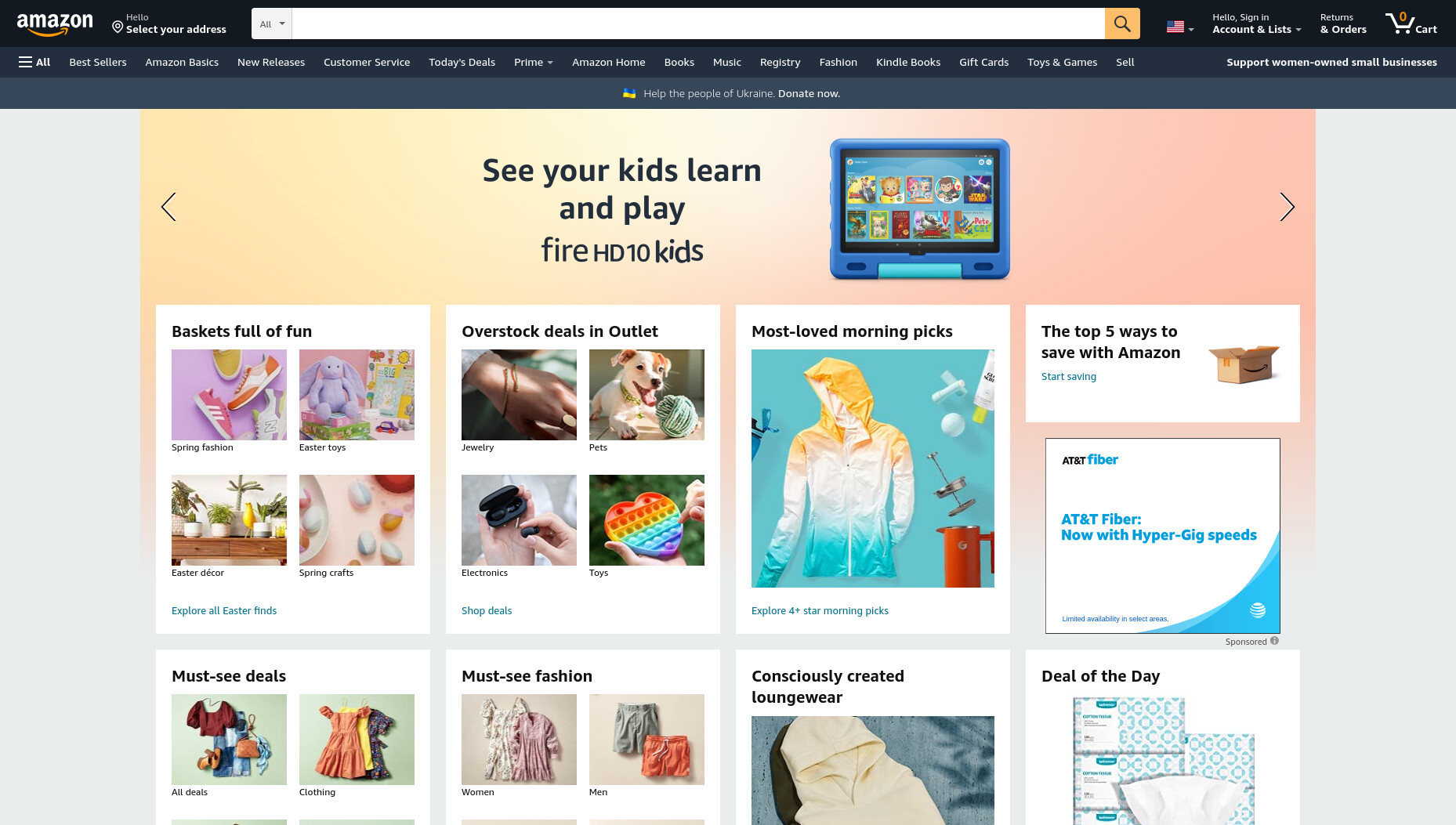Click the Ukraine Donate now link

coord(809,93)
